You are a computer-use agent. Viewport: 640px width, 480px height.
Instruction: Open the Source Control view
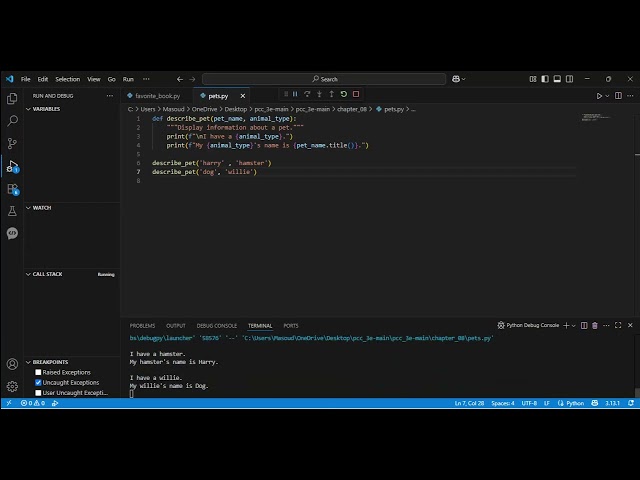12,143
